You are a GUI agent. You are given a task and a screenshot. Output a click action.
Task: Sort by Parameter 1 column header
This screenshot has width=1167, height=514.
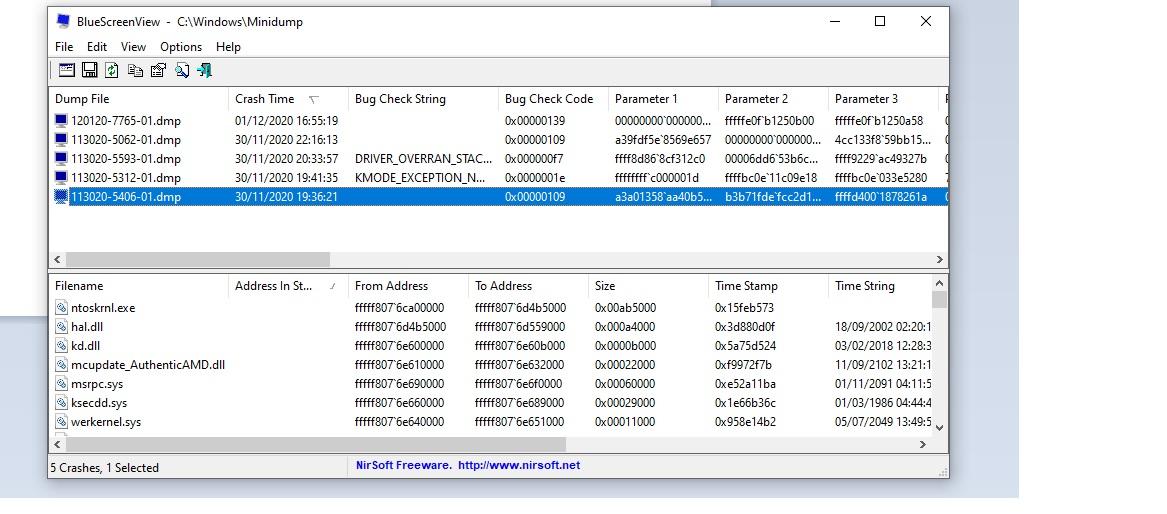[x=663, y=99]
